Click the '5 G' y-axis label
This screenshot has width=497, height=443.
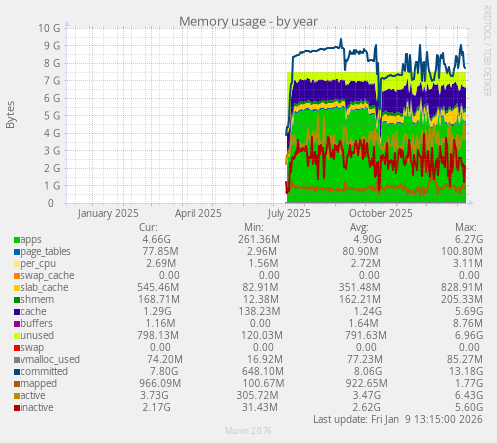coord(52,116)
